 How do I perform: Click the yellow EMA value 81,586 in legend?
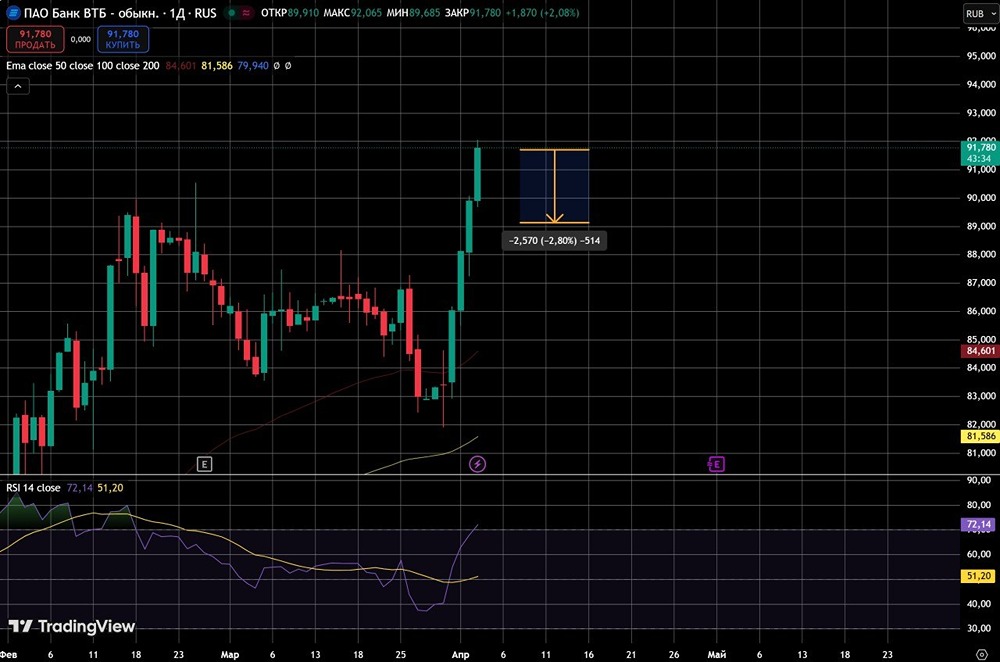(217, 66)
